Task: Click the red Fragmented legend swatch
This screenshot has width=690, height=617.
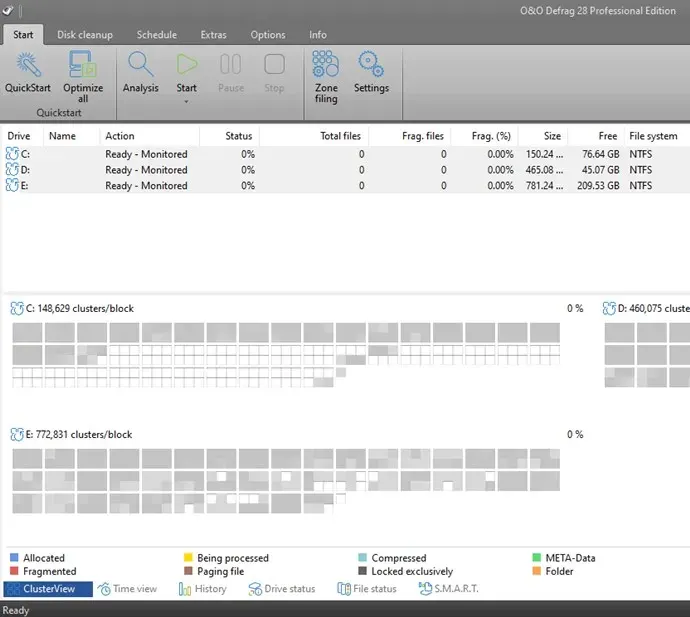Action: point(14,571)
